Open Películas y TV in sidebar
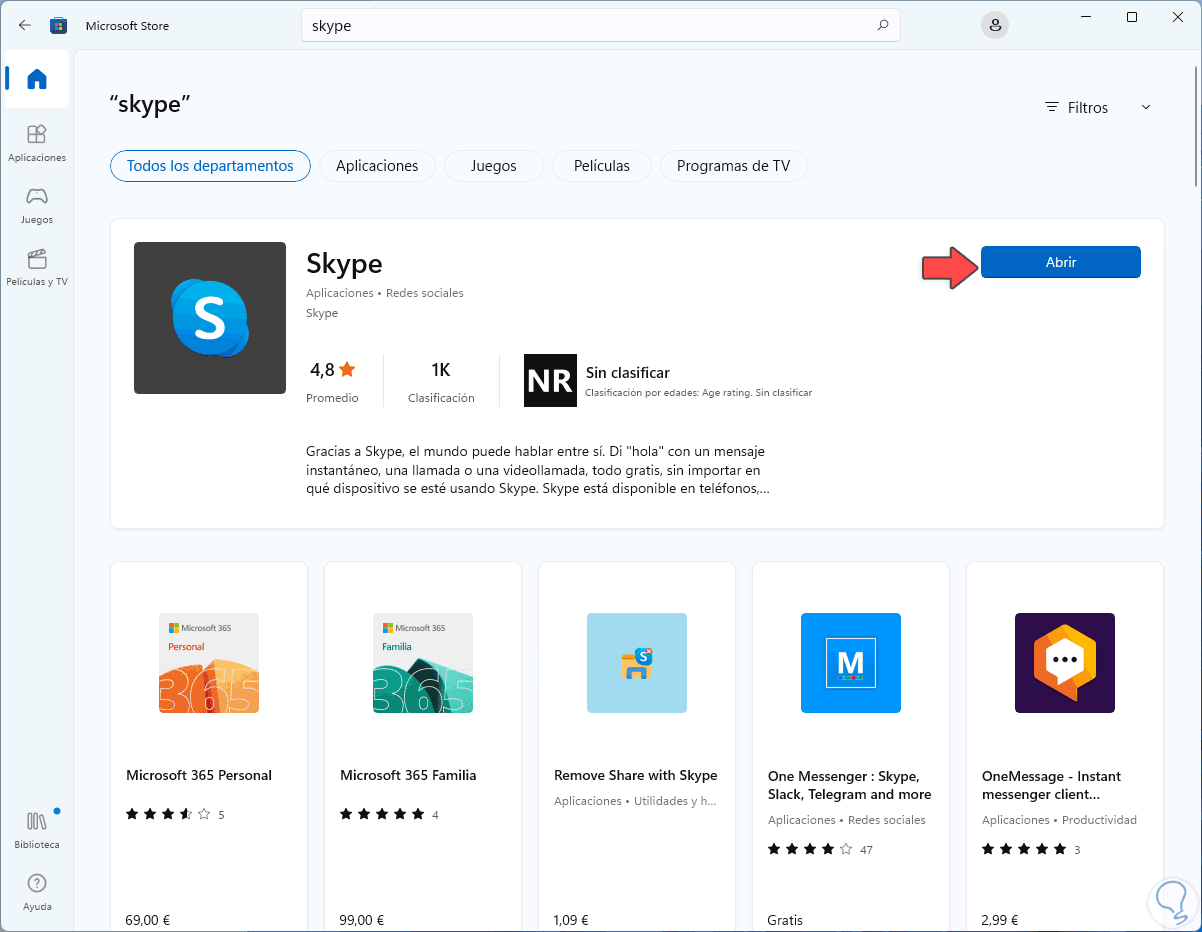The width and height of the screenshot is (1202, 932). [x=37, y=267]
